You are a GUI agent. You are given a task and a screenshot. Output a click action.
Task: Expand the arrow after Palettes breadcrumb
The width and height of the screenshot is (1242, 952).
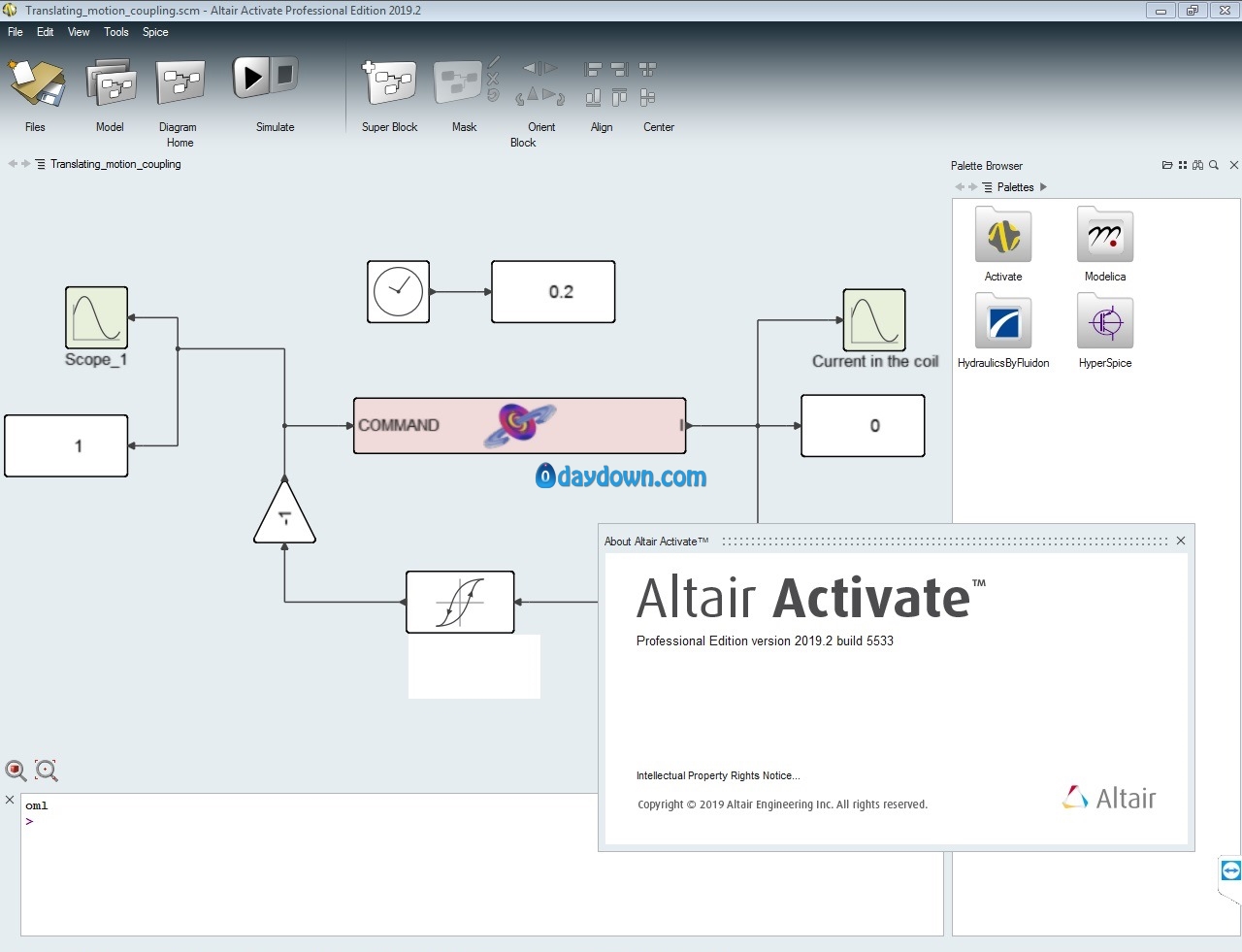pyautogui.click(x=1043, y=187)
